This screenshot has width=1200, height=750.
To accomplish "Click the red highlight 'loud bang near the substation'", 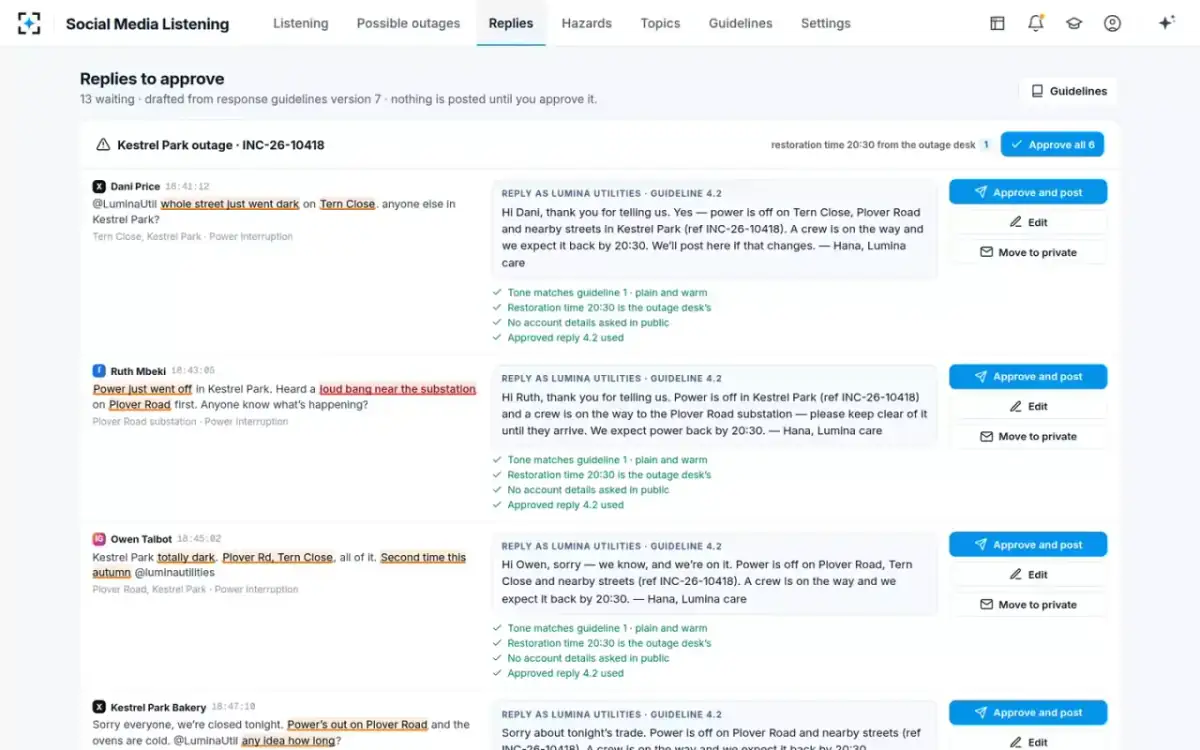I will 398,389.
